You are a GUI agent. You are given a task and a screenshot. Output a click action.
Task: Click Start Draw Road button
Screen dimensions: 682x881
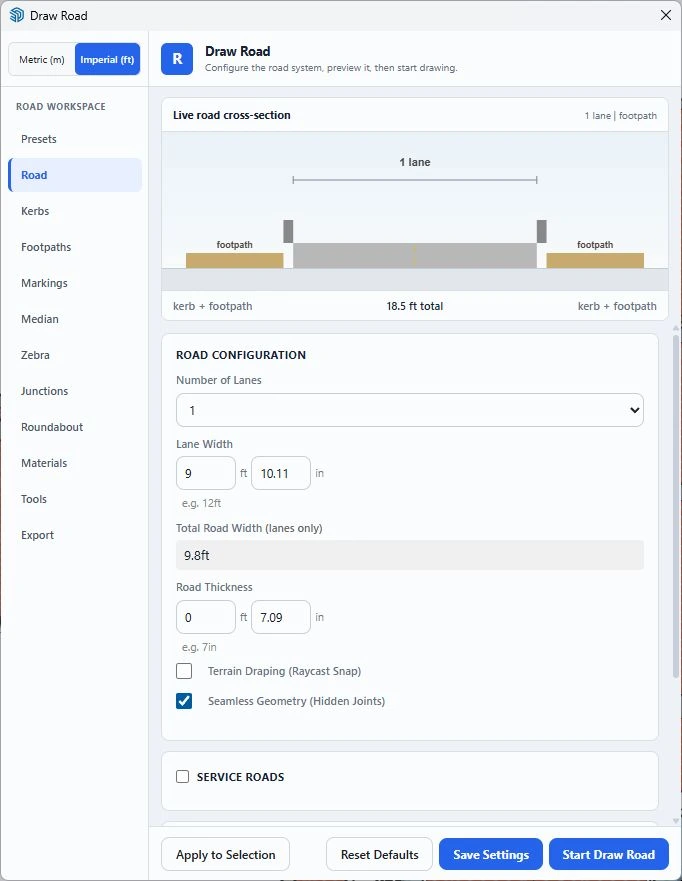coord(608,854)
